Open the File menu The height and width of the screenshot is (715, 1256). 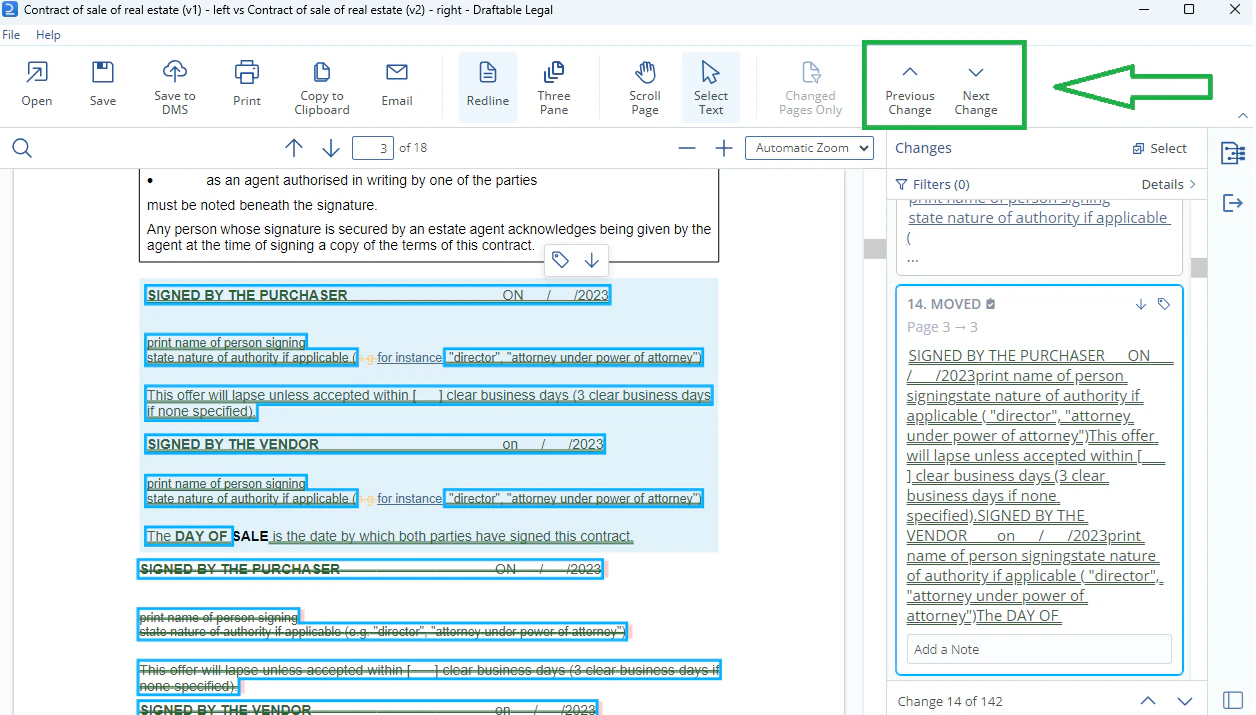pyautogui.click(x=11, y=35)
